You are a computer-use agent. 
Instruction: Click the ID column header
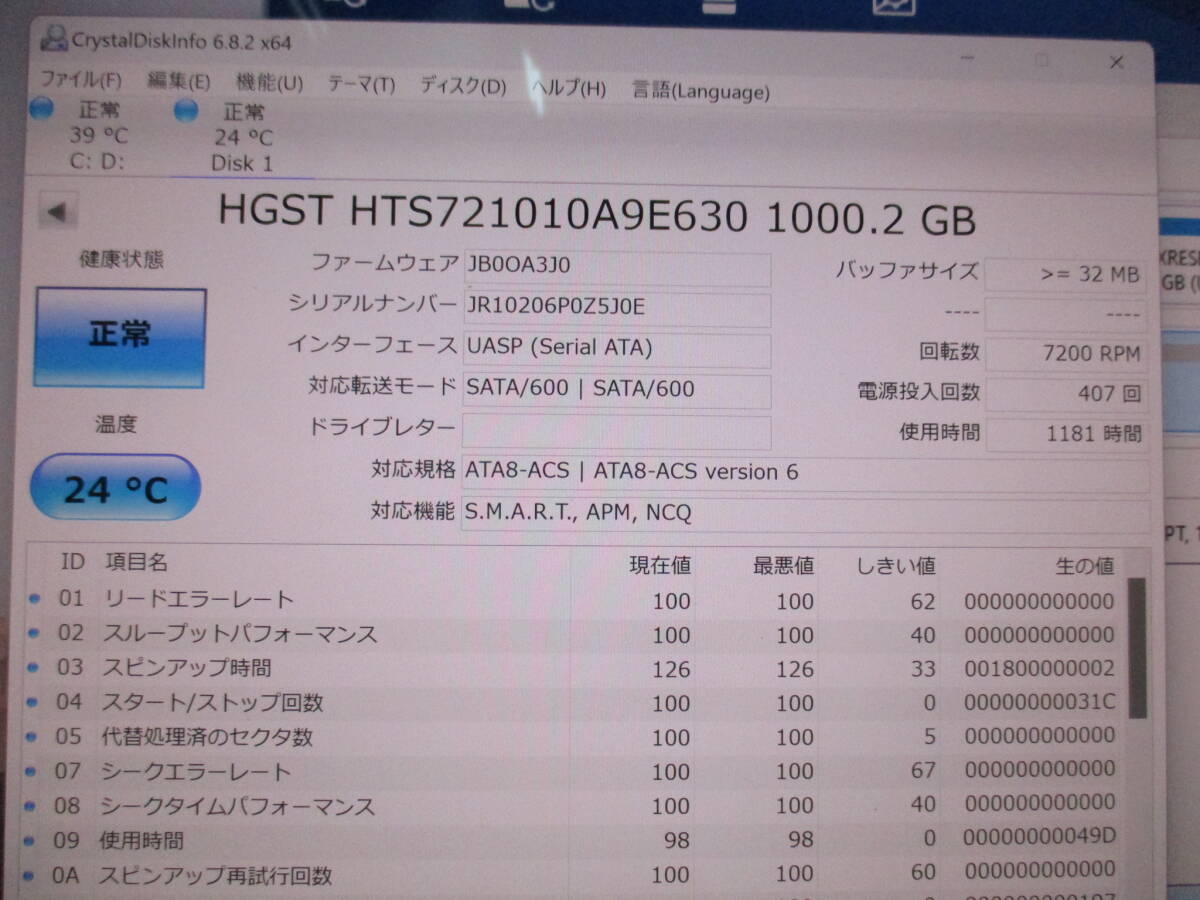tap(73, 562)
